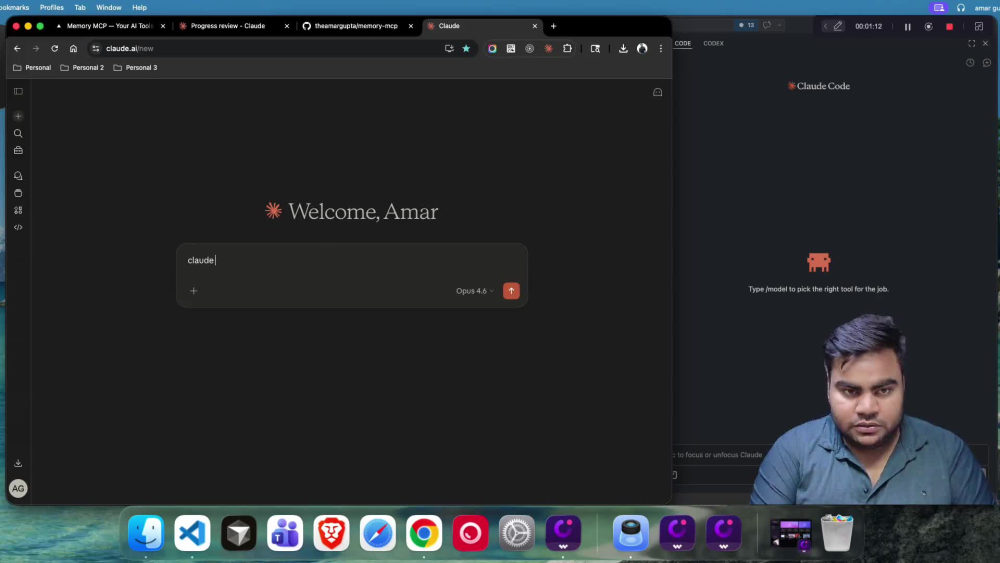Screen dimensions: 1000x563
Task: Open the browser Extensions puzzle icon
Action: (x=567, y=48)
